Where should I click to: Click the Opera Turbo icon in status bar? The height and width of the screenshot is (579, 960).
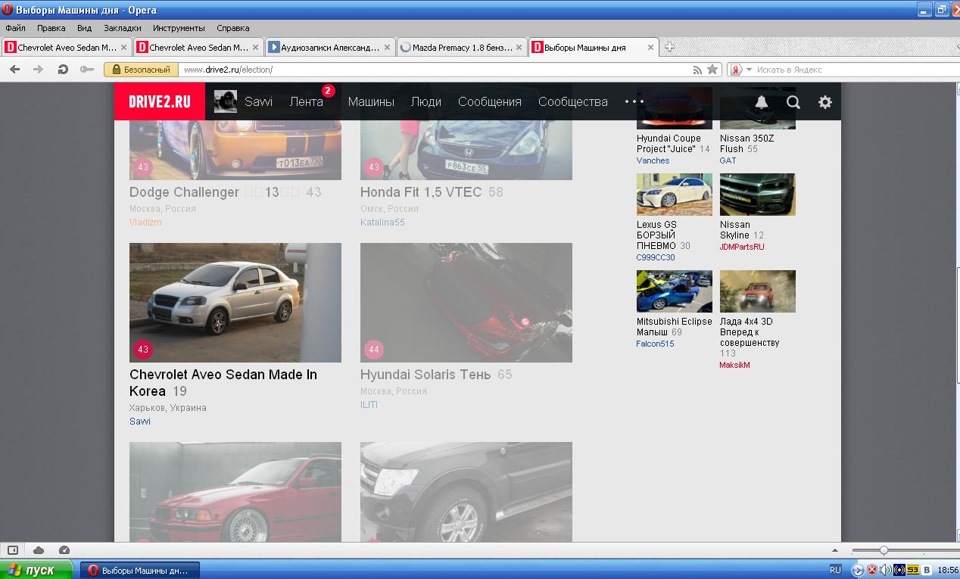tap(64, 550)
